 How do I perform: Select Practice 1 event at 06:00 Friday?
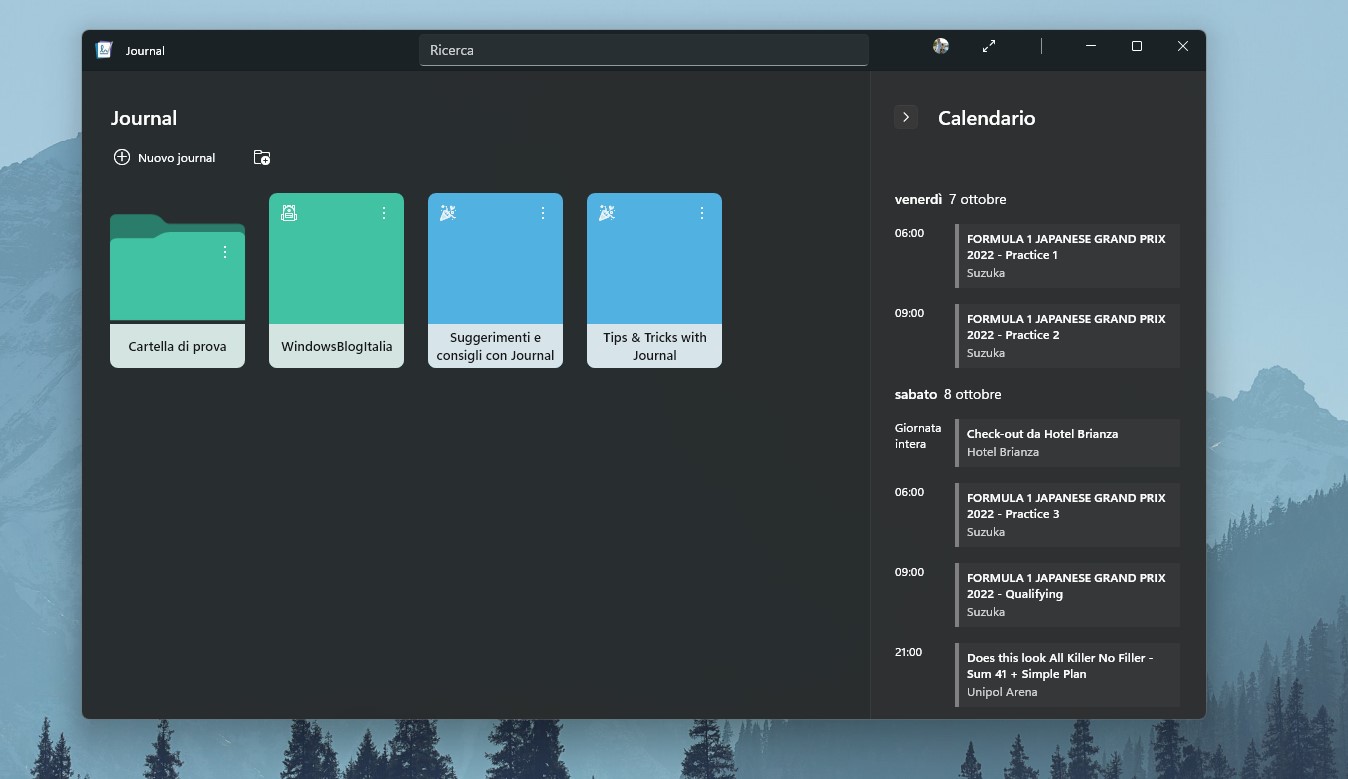[x=1068, y=256]
